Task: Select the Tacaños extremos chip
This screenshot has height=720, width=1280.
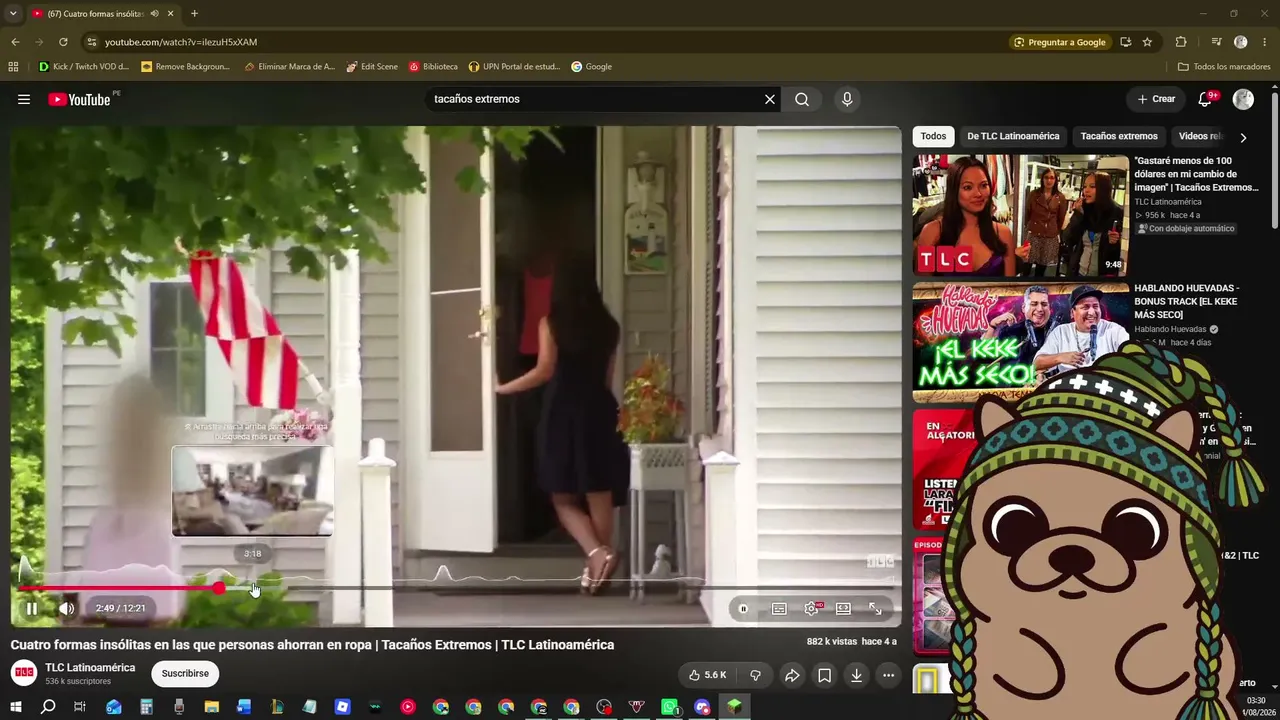Action: (x=1119, y=136)
